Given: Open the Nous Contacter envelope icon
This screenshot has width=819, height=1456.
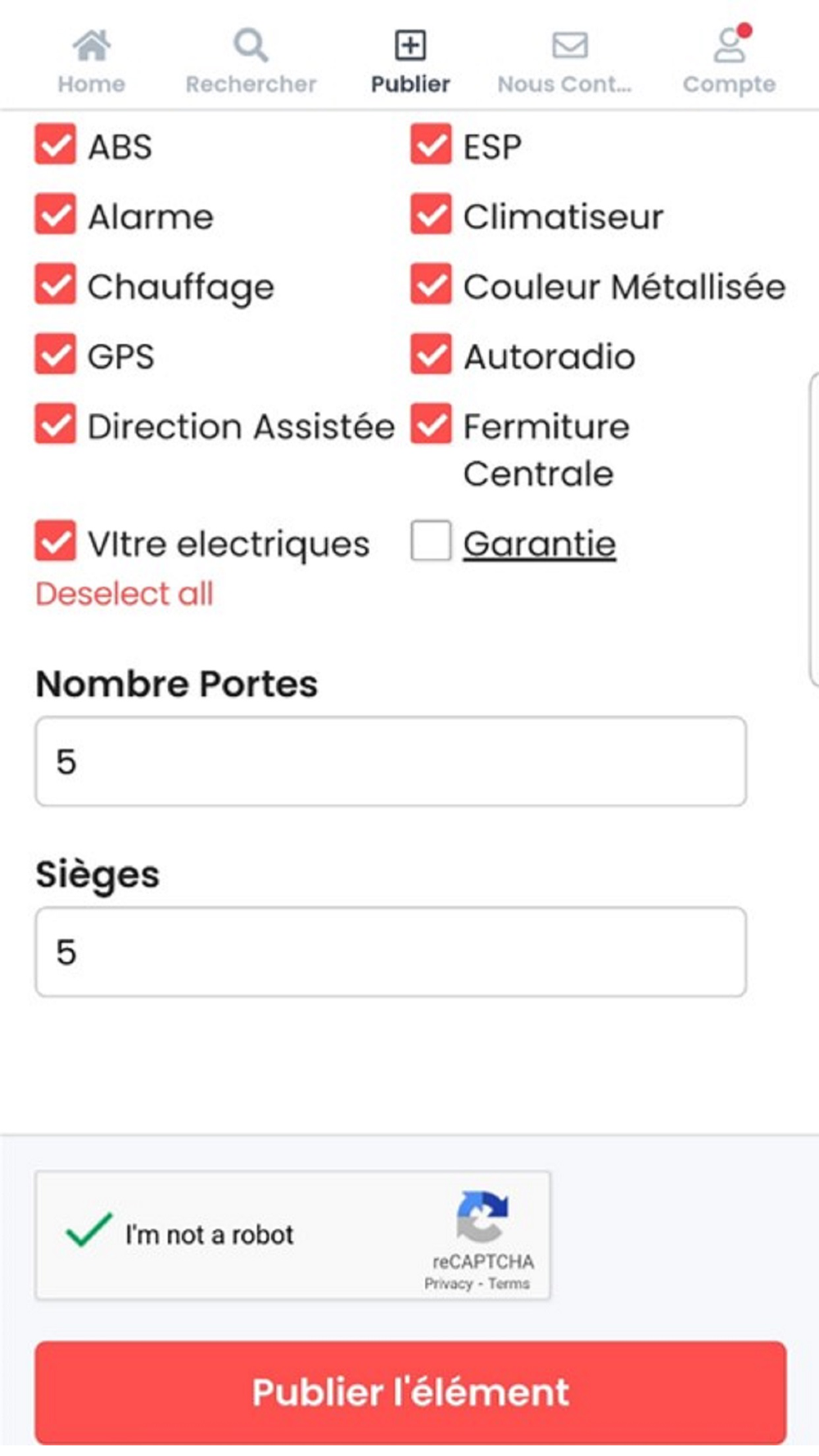Looking at the screenshot, I should coord(570,45).
